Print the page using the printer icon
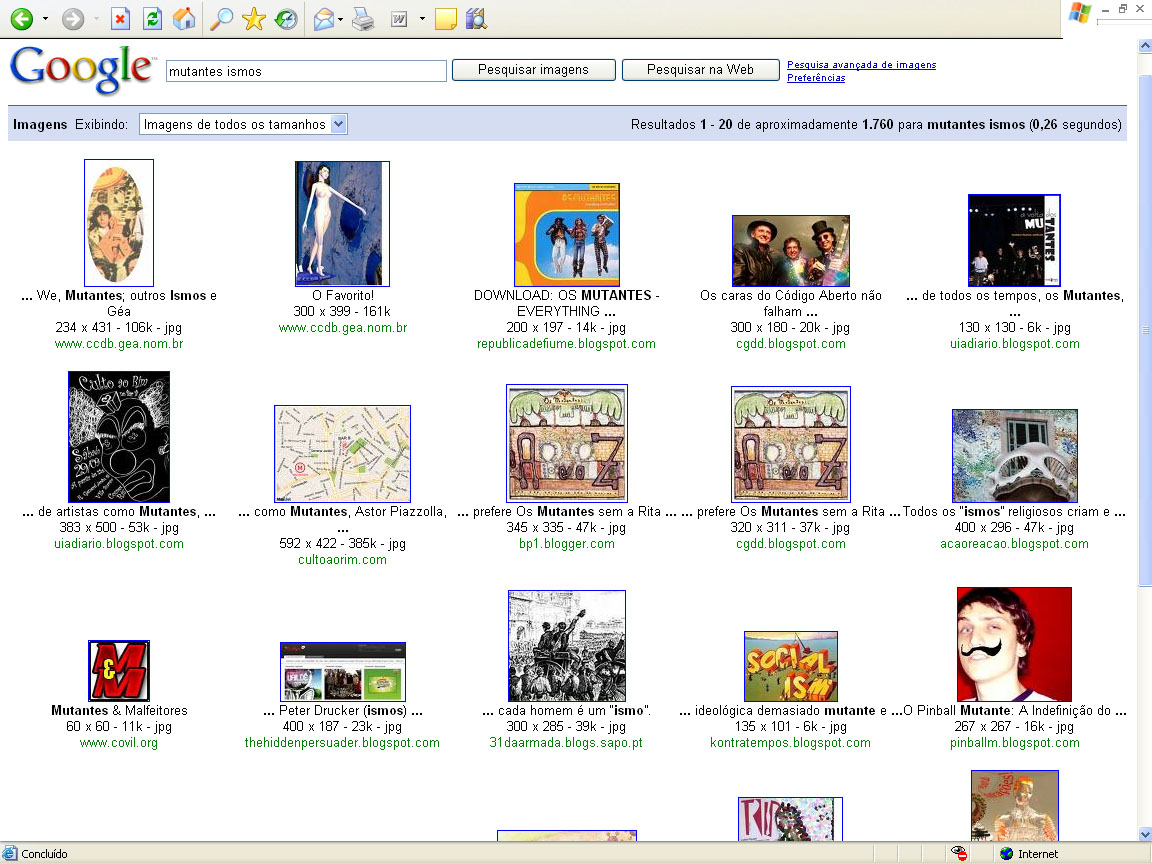 pyautogui.click(x=363, y=19)
